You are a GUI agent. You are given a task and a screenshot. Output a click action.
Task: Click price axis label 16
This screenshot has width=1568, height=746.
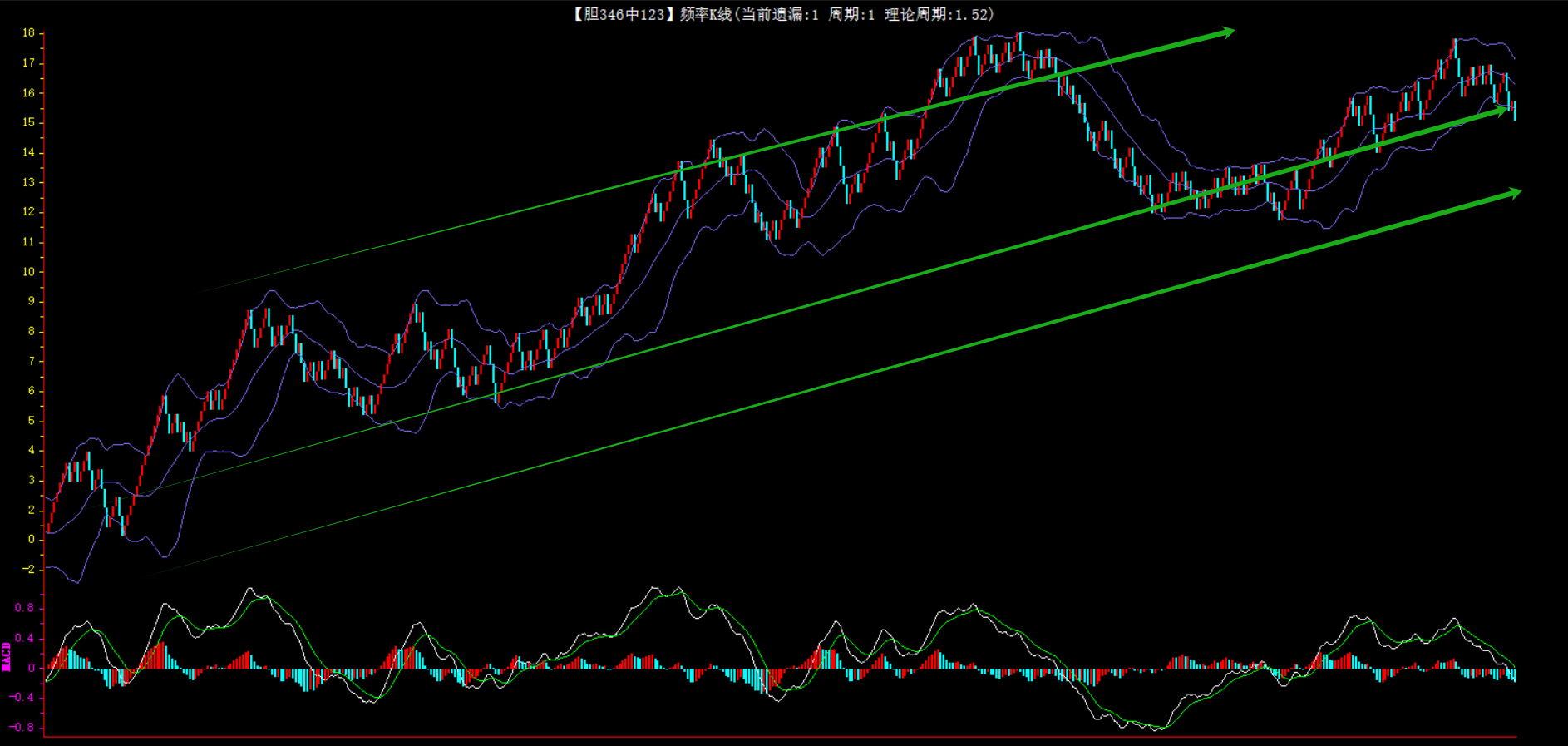click(x=29, y=93)
